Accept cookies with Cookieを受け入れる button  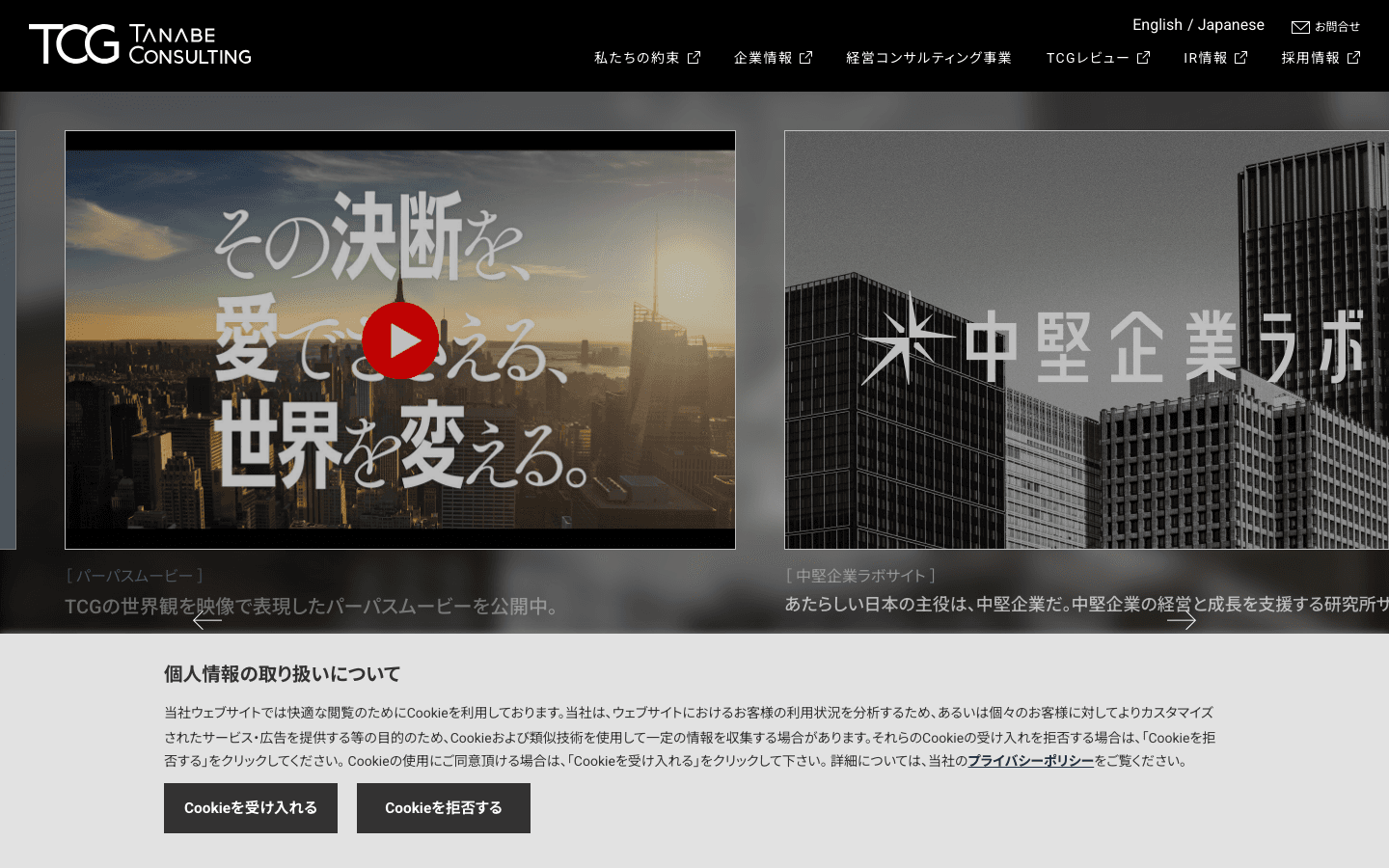pyautogui.click(x=251, y=808)
